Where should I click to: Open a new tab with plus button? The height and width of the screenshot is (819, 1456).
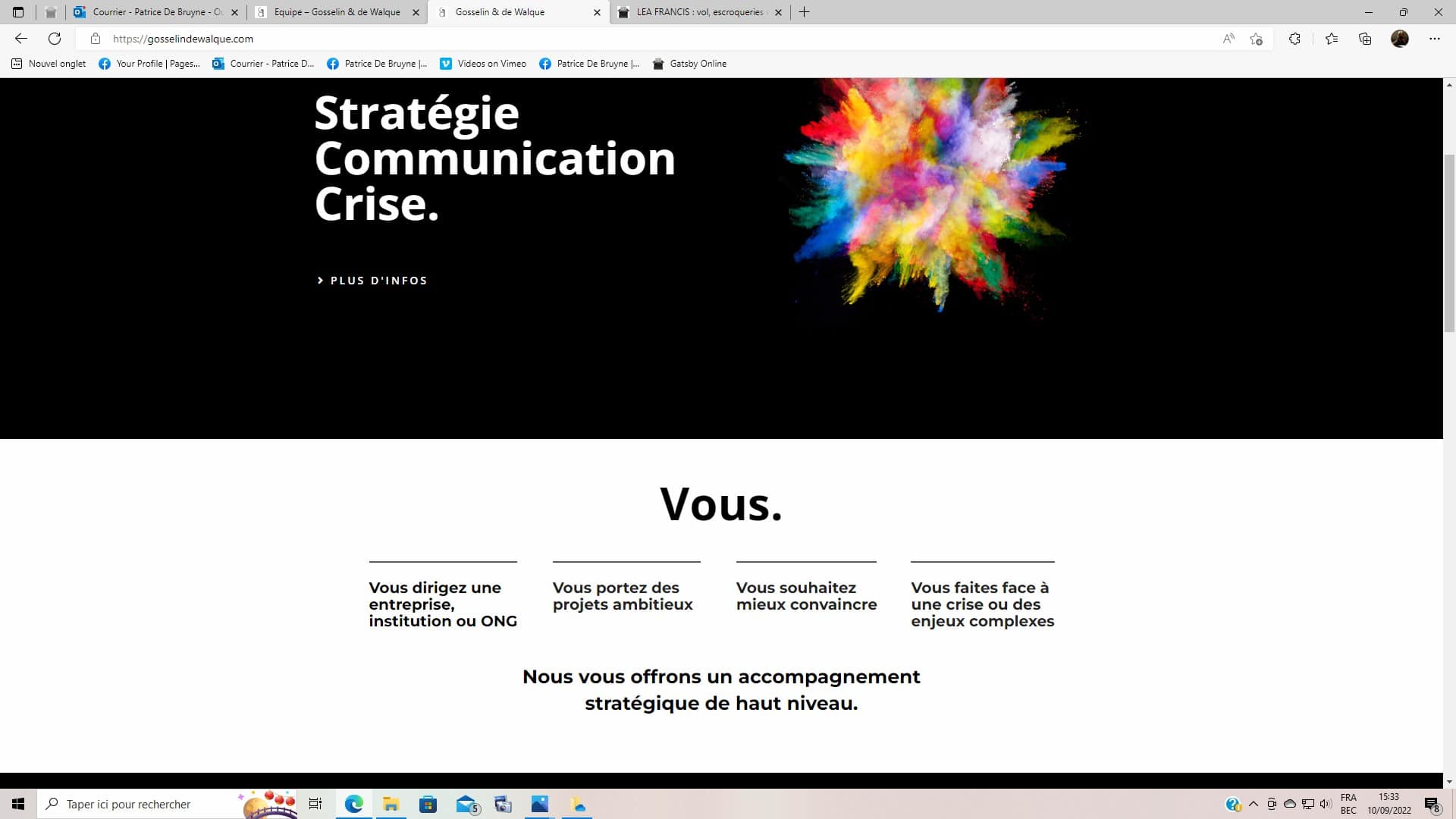(x=805, y=12)
